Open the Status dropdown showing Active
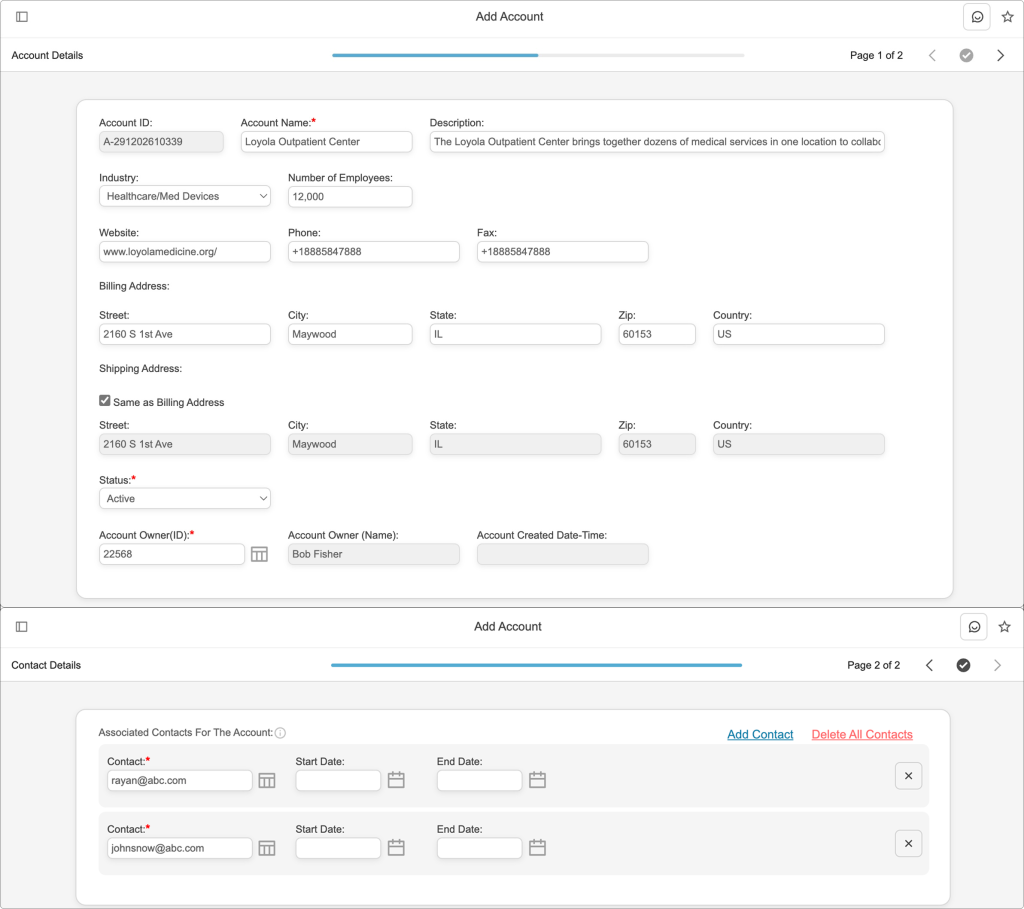Viewport: 1024px width, 909px height. tap(185, 499)
